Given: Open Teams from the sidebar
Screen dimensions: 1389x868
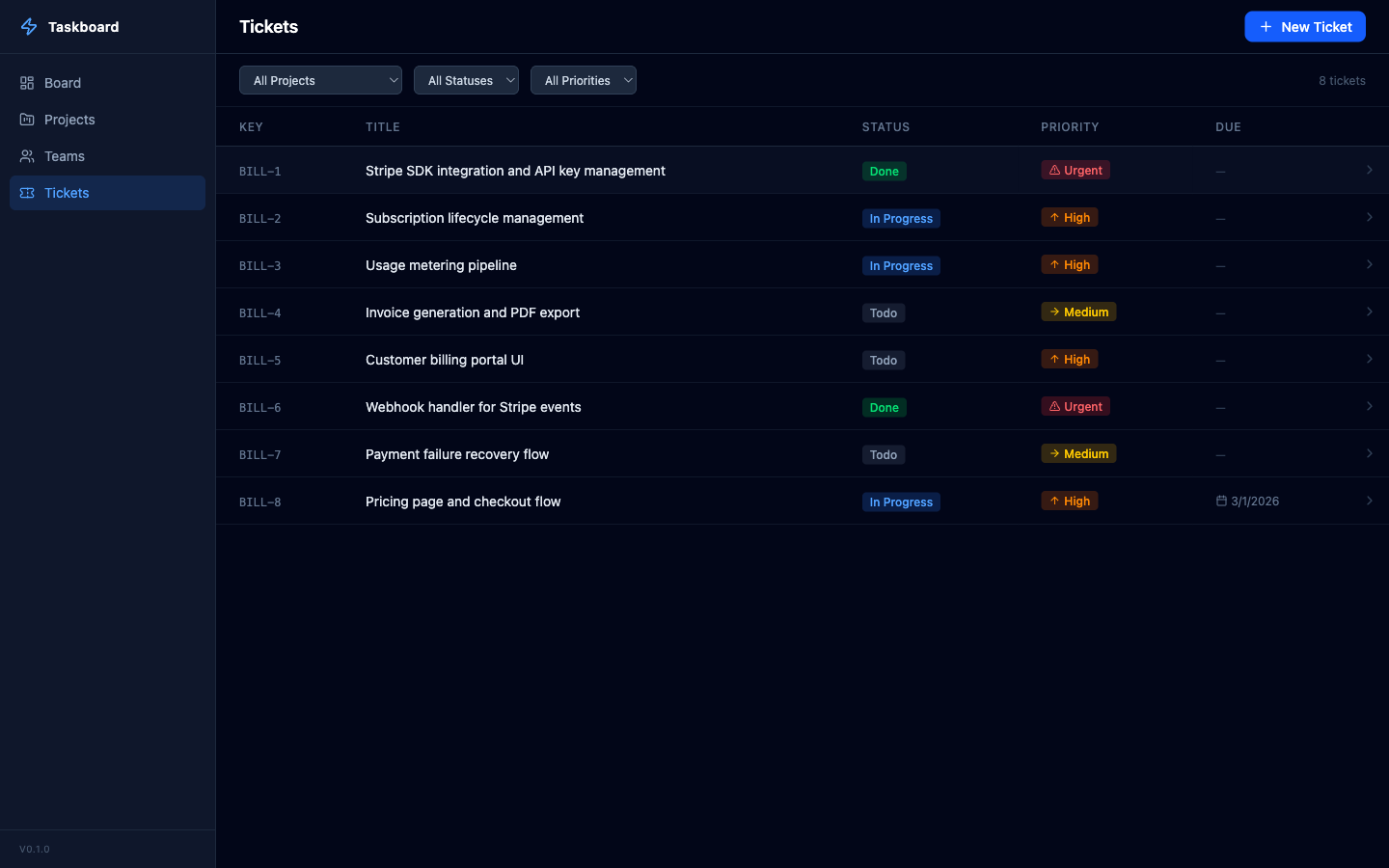Looking at the screenshot, I should 107,156.
